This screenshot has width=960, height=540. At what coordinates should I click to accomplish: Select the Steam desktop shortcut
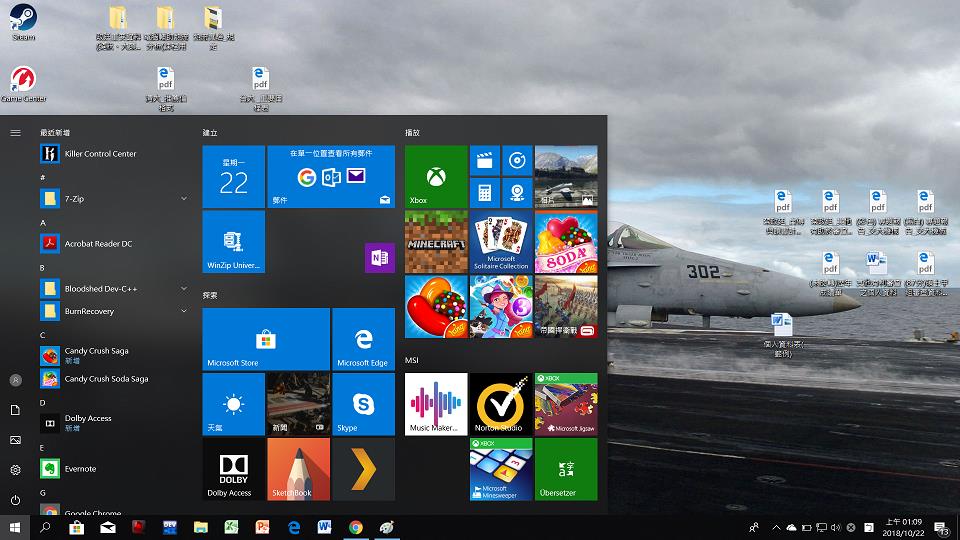[x=23, y=23]
